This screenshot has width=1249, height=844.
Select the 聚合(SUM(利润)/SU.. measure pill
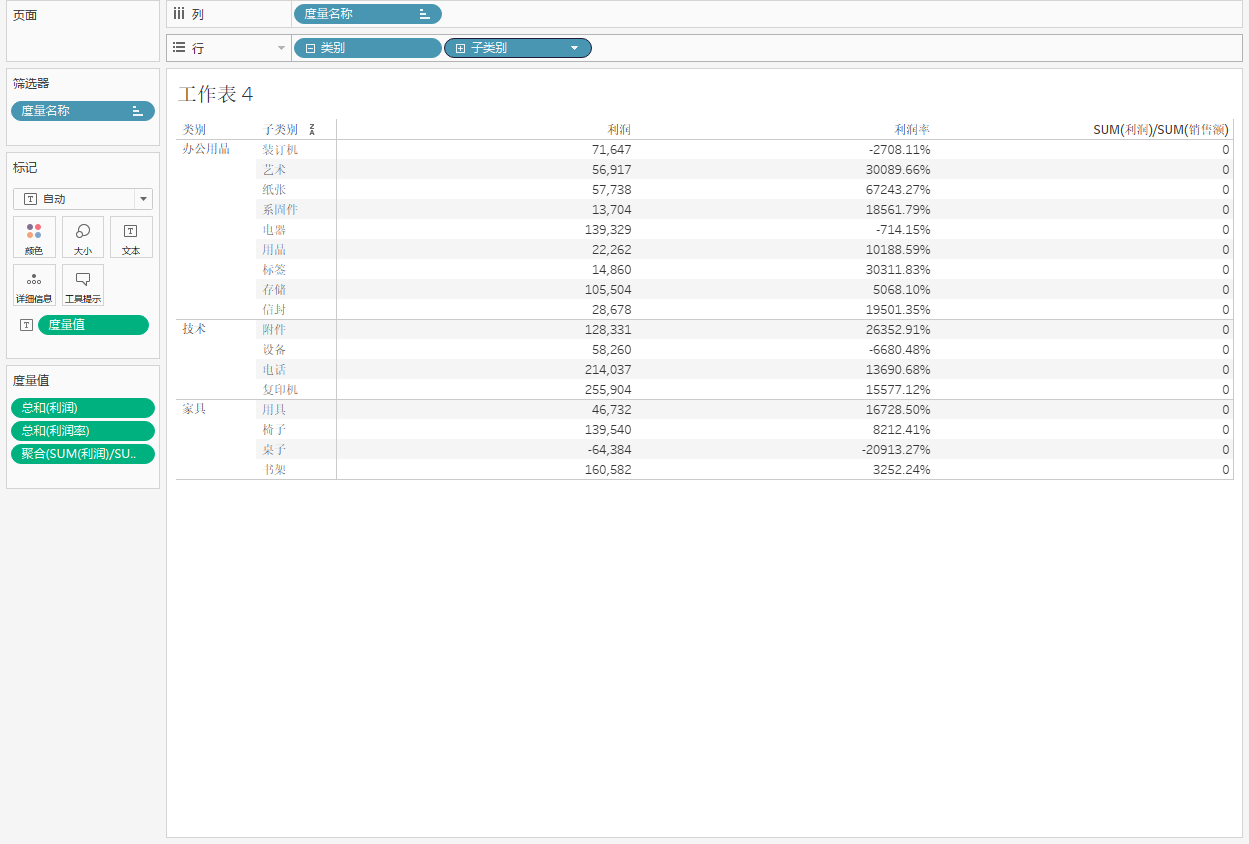point(83,454)
